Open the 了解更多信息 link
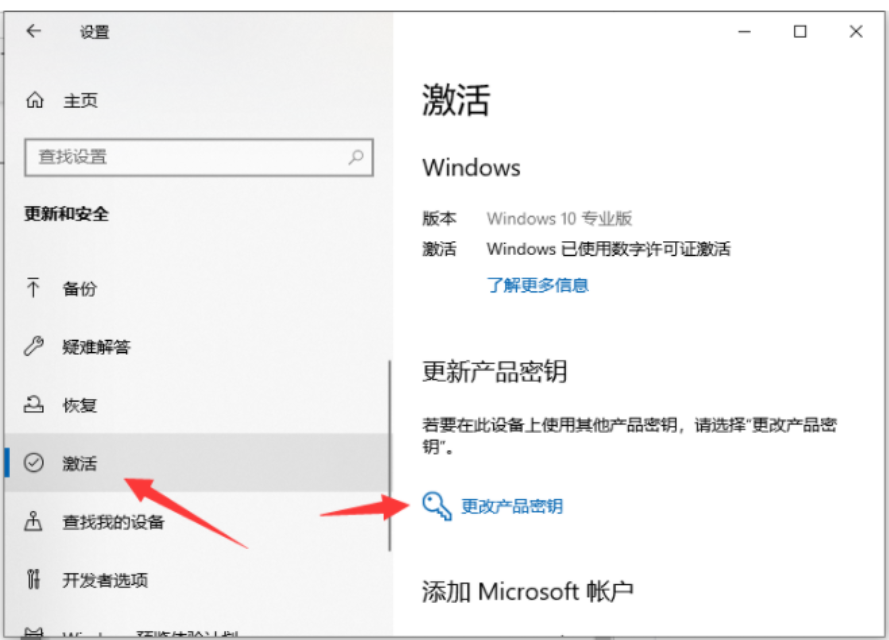889x640 pixels. click(x=537, y=285)
